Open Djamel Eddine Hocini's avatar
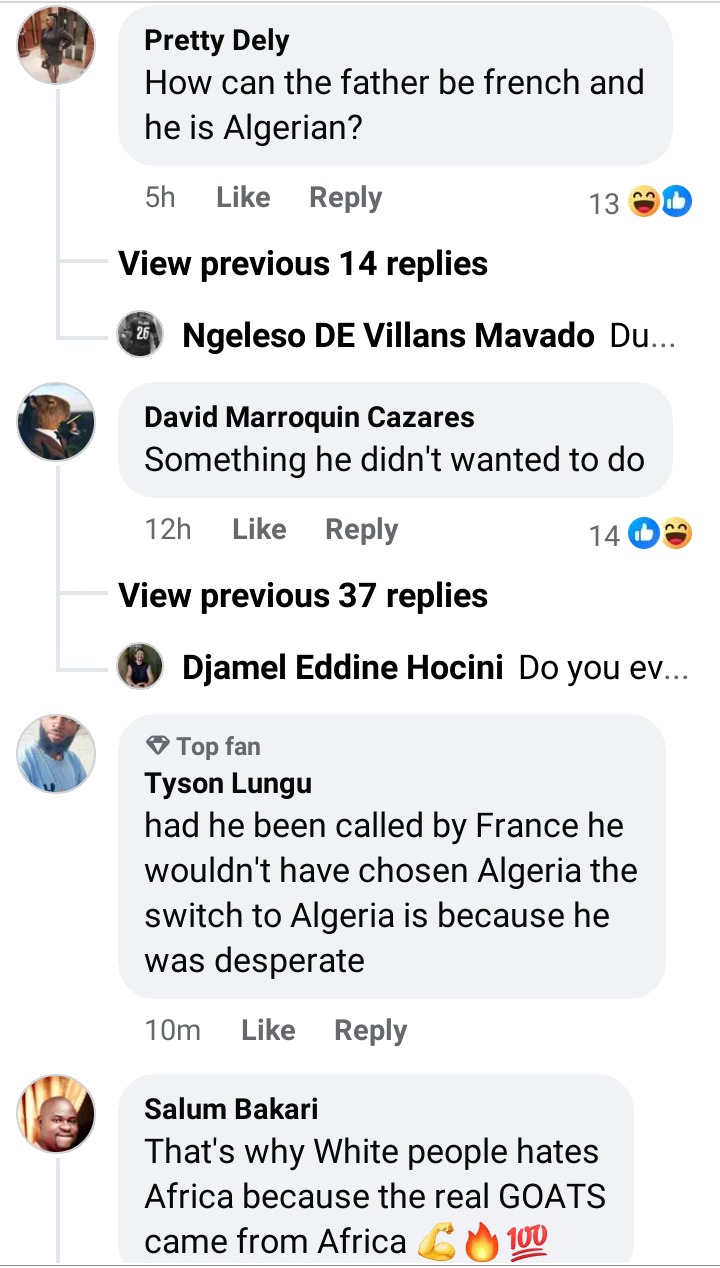 [140, 667]
